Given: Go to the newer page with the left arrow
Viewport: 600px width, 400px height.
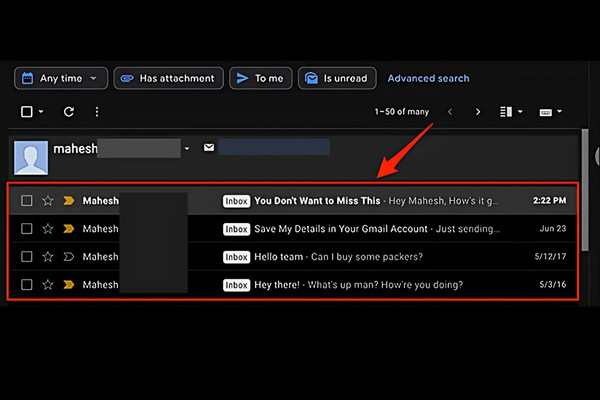Looking at the screenshot, I should (x=450, y=112).
